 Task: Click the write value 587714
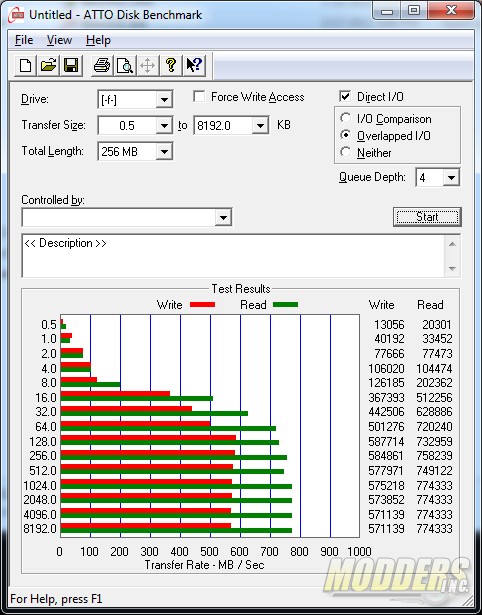386,442
